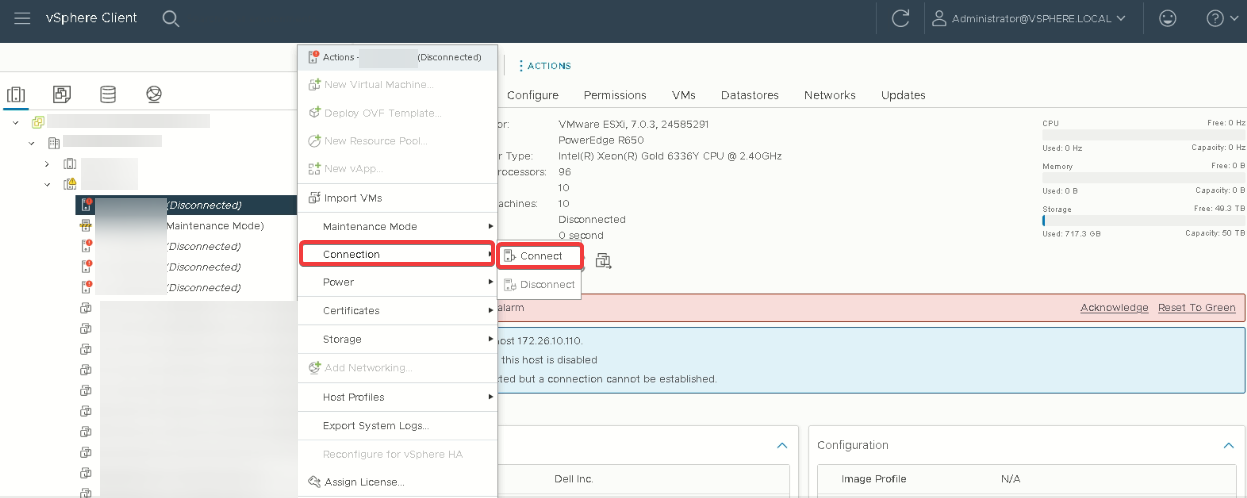This screenshot has height=498, width=1247.
Task: Click the New Resource Pool menu entry
Action: click(x=397, y=141)
